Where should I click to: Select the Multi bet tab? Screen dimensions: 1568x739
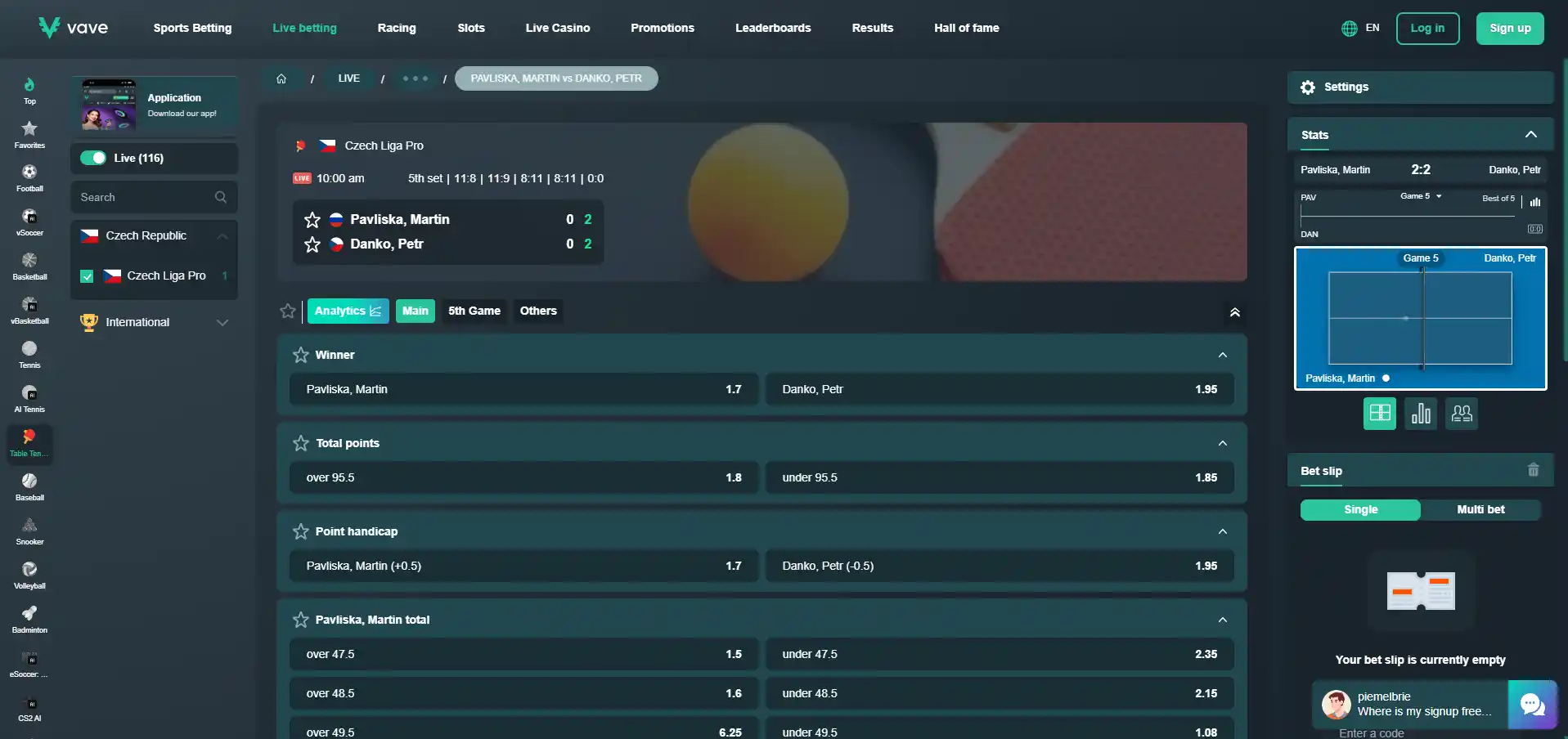point(1480,509)
